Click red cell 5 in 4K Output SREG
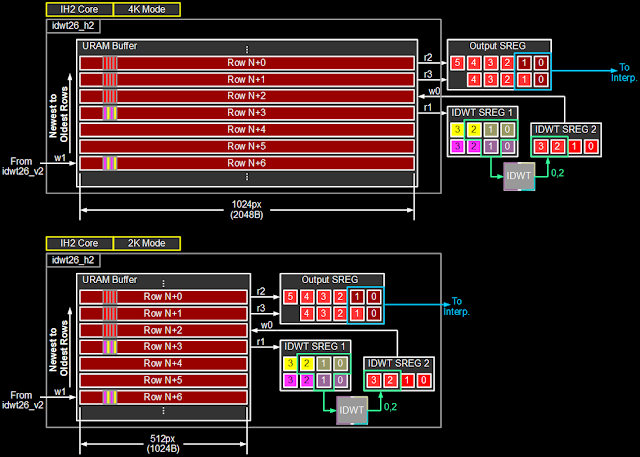The height and width of the screenshot is (457, 640). click(x=457, y=63)
